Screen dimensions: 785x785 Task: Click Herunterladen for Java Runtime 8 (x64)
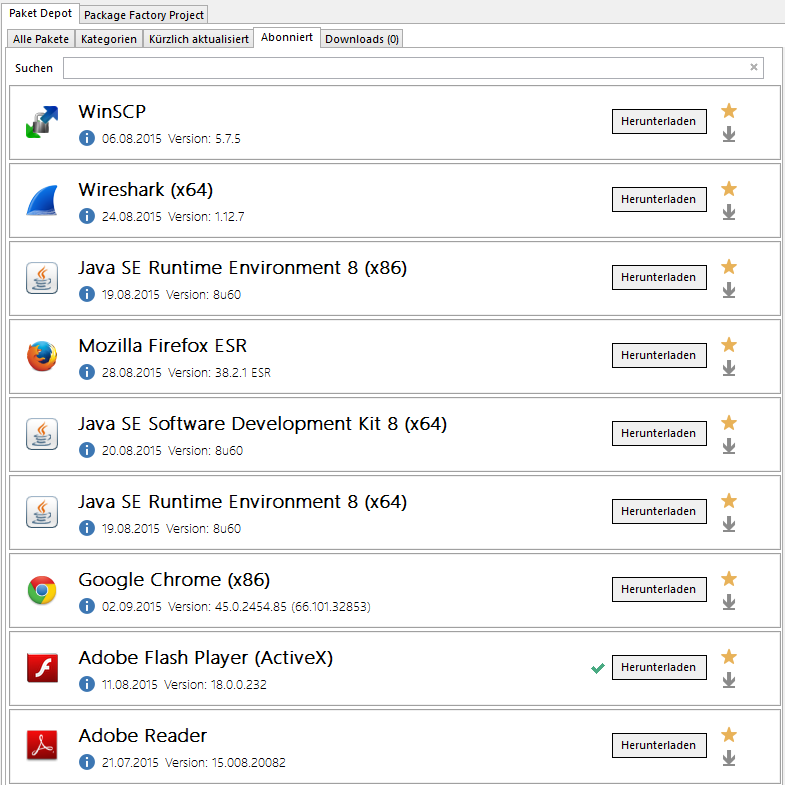(x=659, y=511)
